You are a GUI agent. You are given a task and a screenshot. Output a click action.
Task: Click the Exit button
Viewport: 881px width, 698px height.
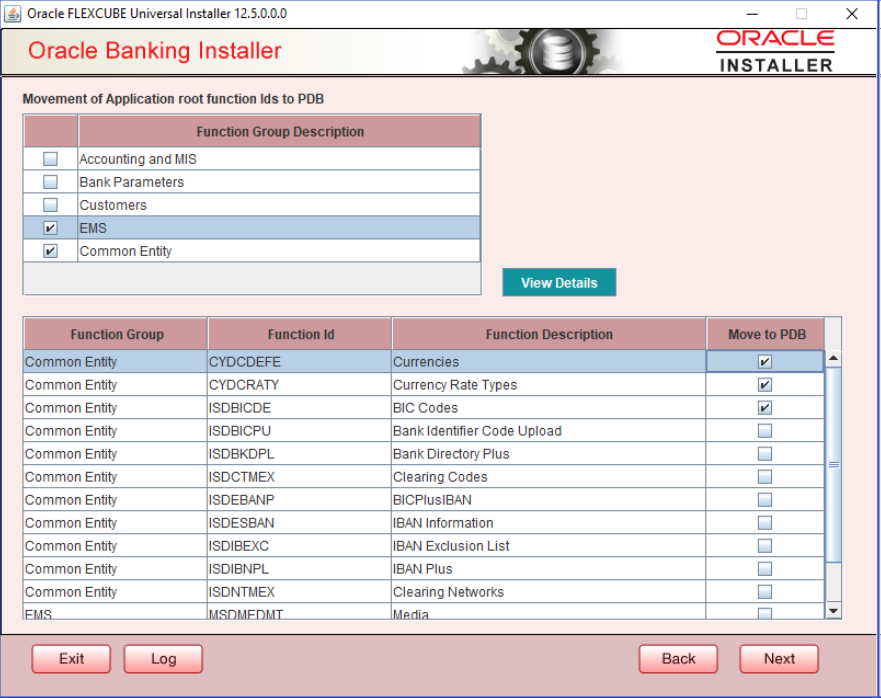click(71, 659)
